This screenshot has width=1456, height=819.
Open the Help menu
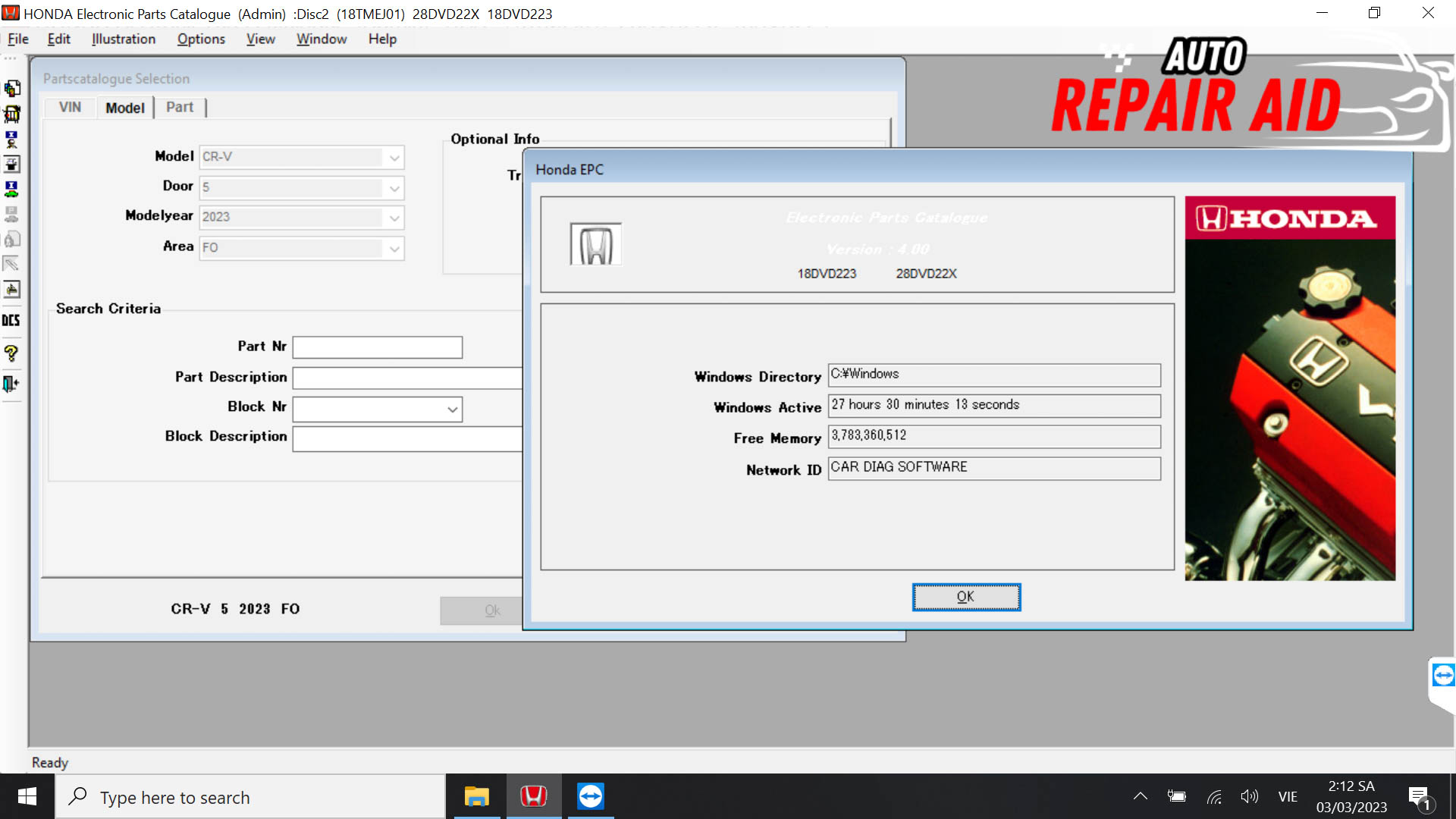click(x=382, y=39)
